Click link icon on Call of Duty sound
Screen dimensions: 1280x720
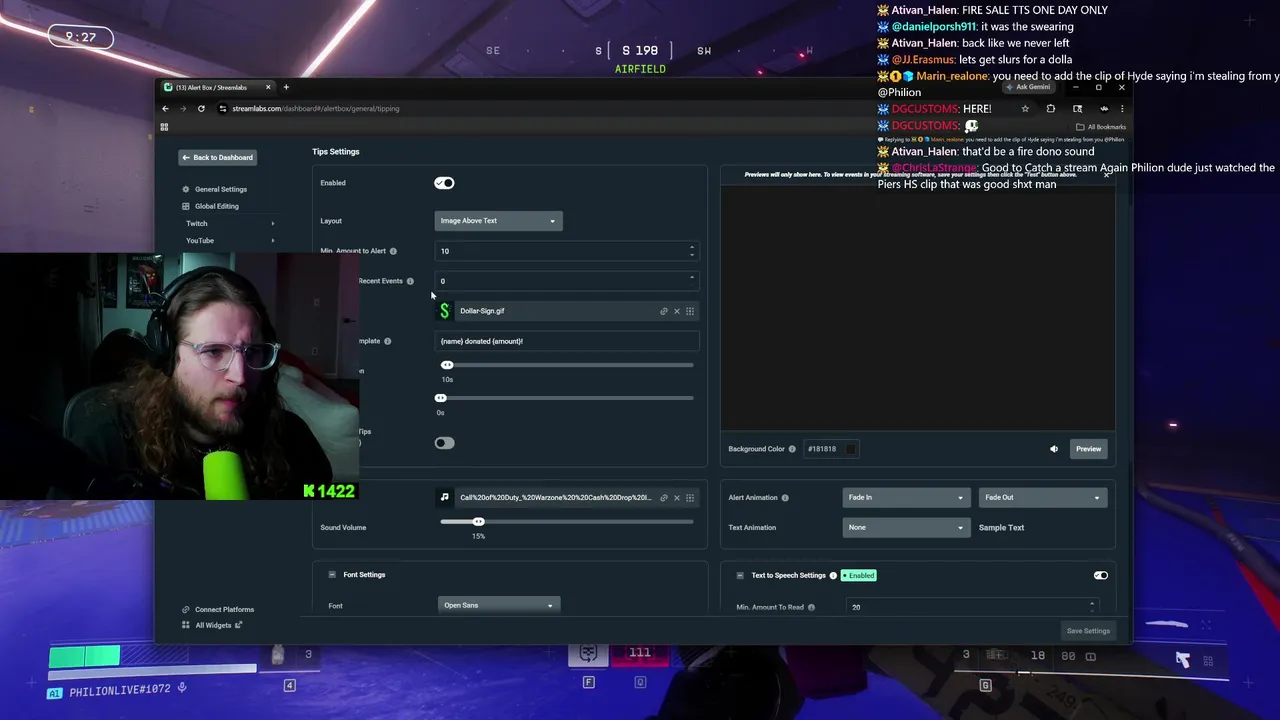click(663, 497)
